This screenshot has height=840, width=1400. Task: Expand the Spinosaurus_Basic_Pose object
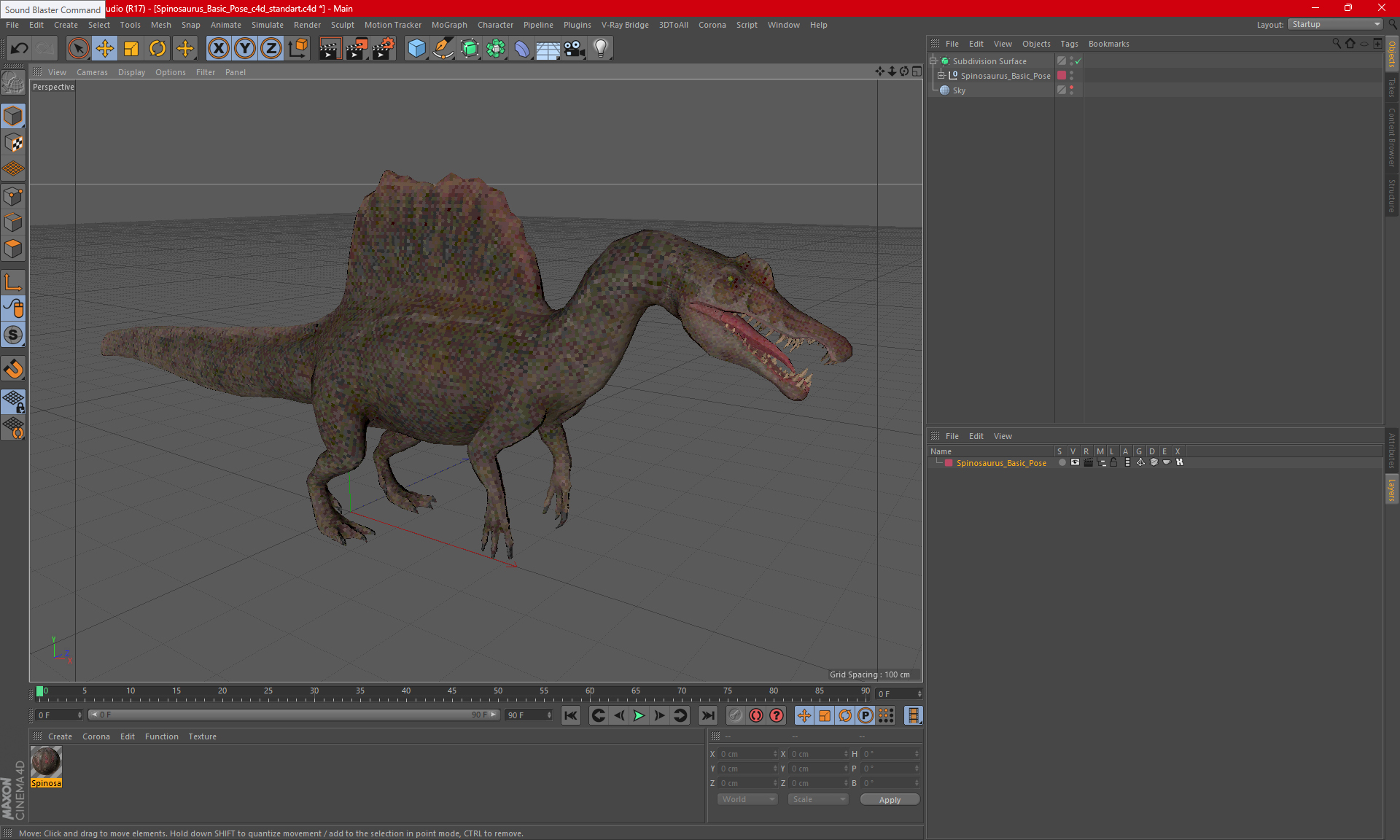(x=941, y=76)
